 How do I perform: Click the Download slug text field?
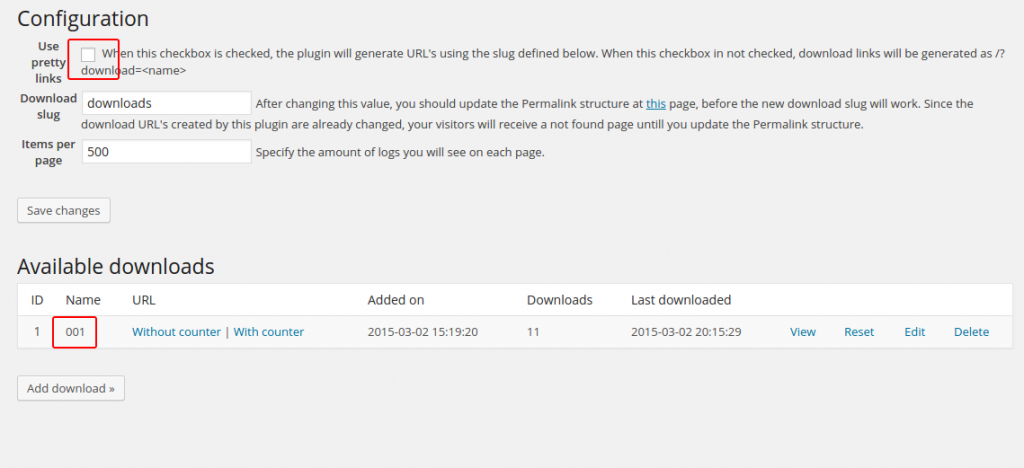coord(166,103)
